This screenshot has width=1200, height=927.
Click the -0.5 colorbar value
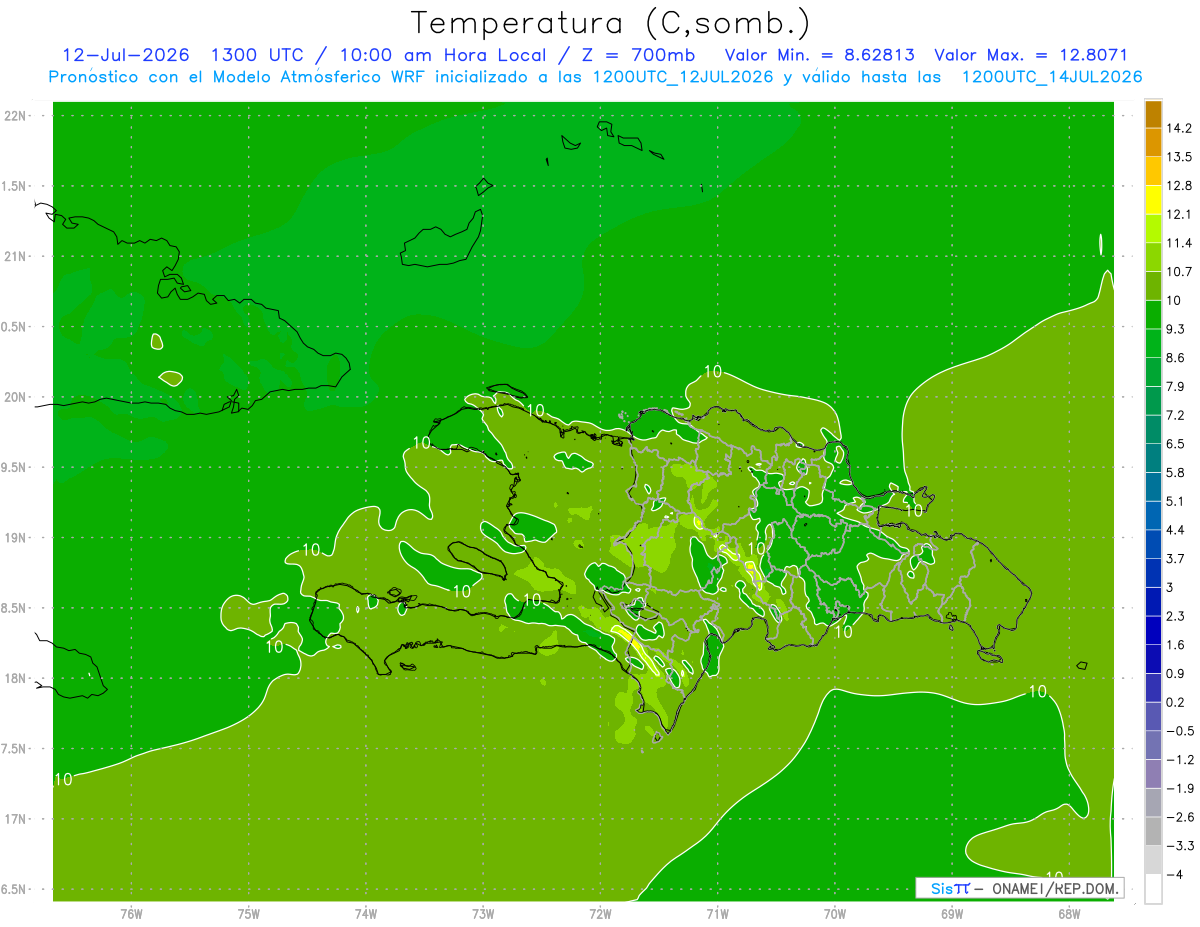pyautogui.click(x=1179, y=731)
